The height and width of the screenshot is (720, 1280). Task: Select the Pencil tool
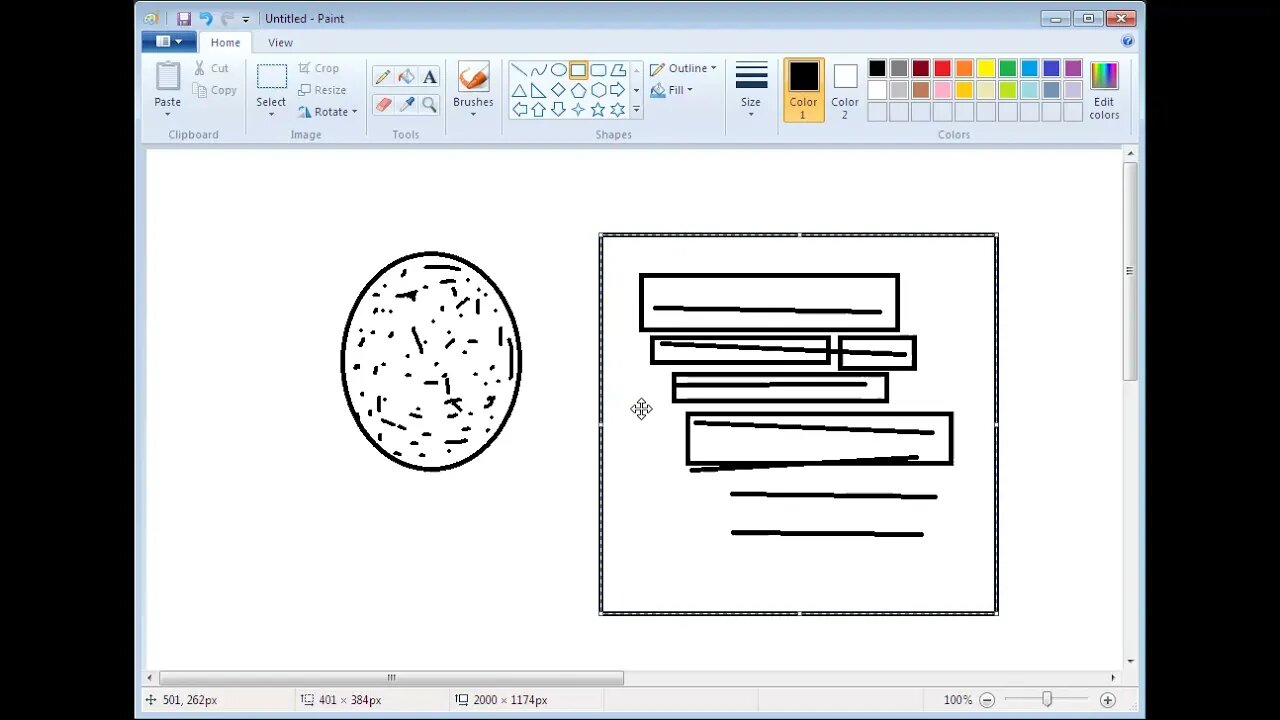click(383, 77)
